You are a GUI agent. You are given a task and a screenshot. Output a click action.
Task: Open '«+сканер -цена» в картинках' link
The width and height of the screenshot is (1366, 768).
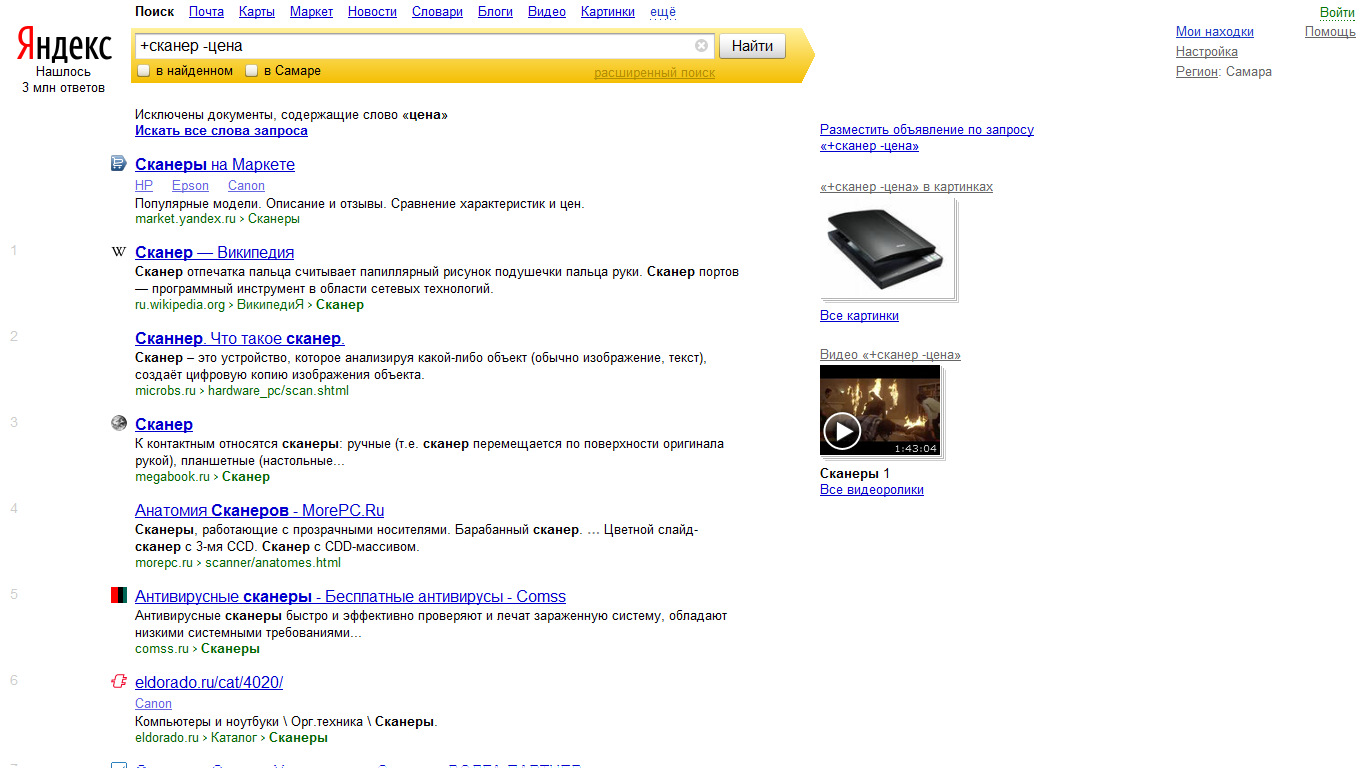[906, 187]
